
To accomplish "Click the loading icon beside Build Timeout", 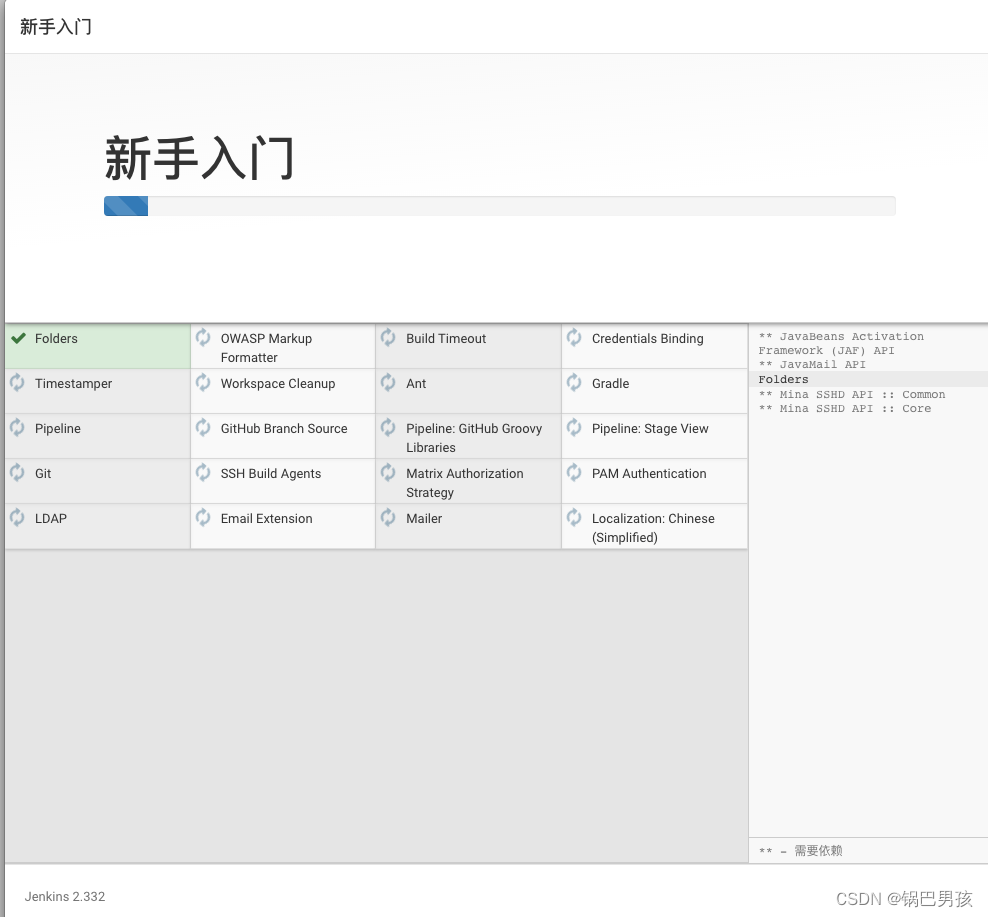I will 388,339.
